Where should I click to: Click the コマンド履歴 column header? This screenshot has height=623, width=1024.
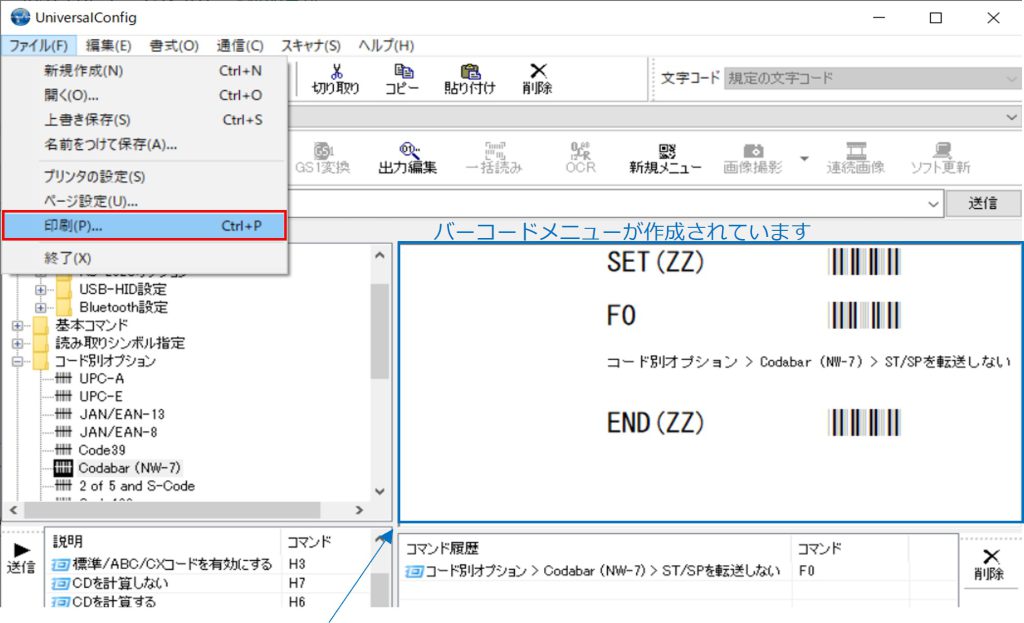596,549
